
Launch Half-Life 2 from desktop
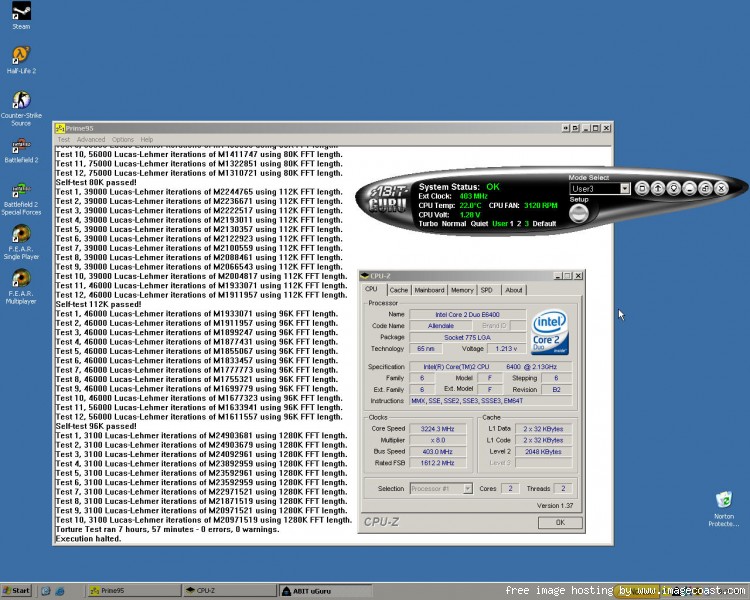coord(21,60)
